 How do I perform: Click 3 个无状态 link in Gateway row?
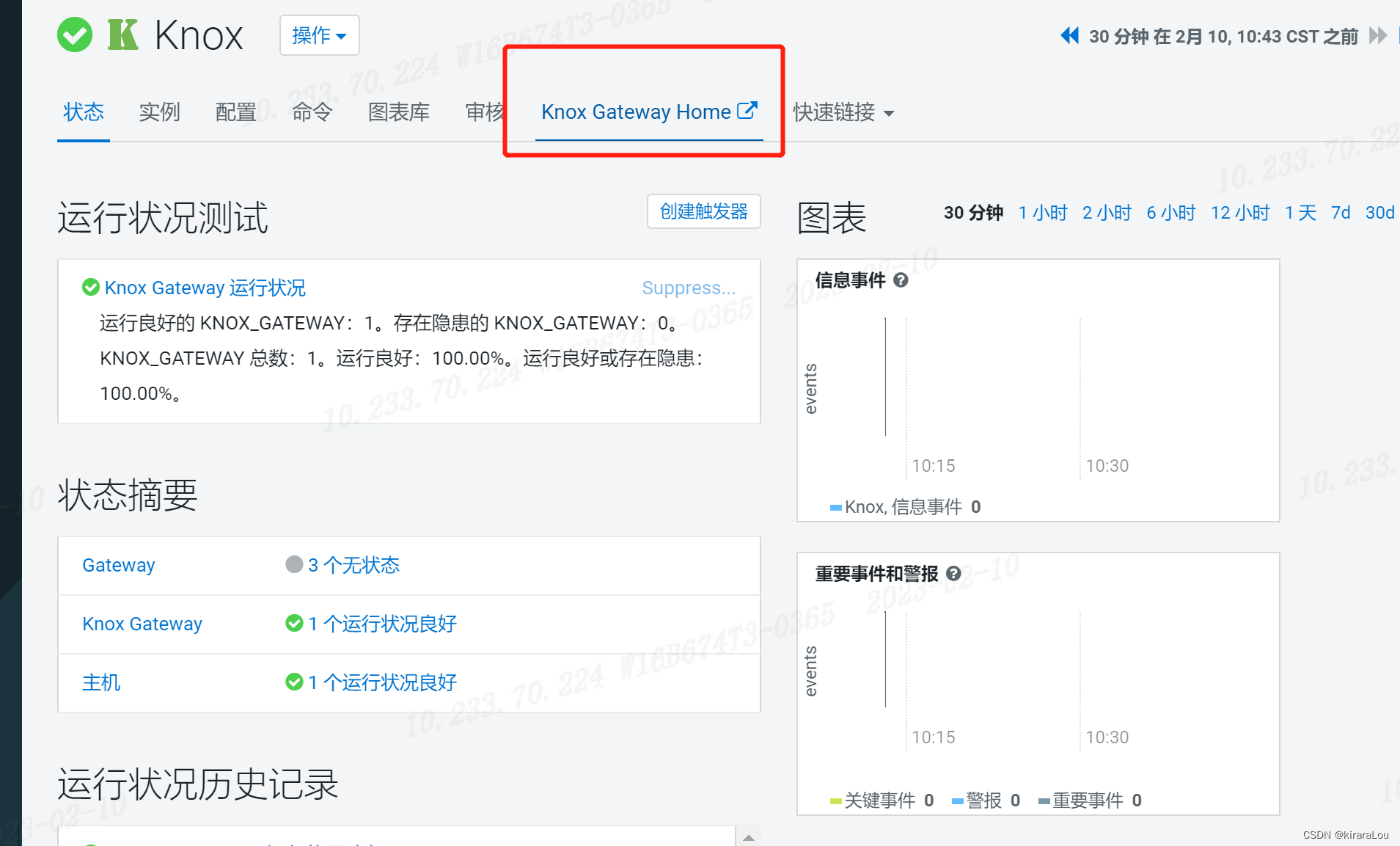point(353,565)
